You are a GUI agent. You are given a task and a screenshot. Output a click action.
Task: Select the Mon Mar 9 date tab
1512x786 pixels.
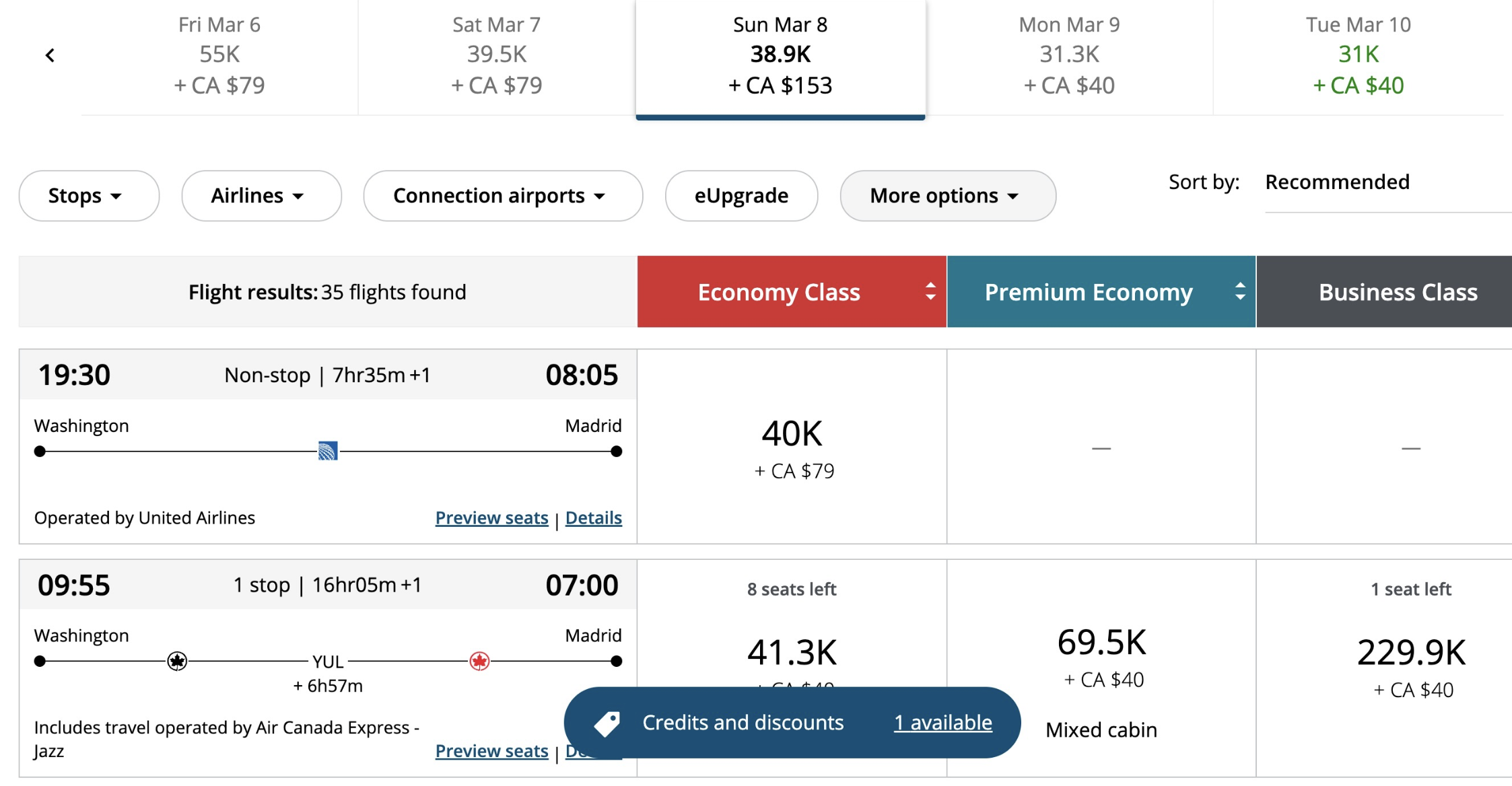tap(1069, 55)
